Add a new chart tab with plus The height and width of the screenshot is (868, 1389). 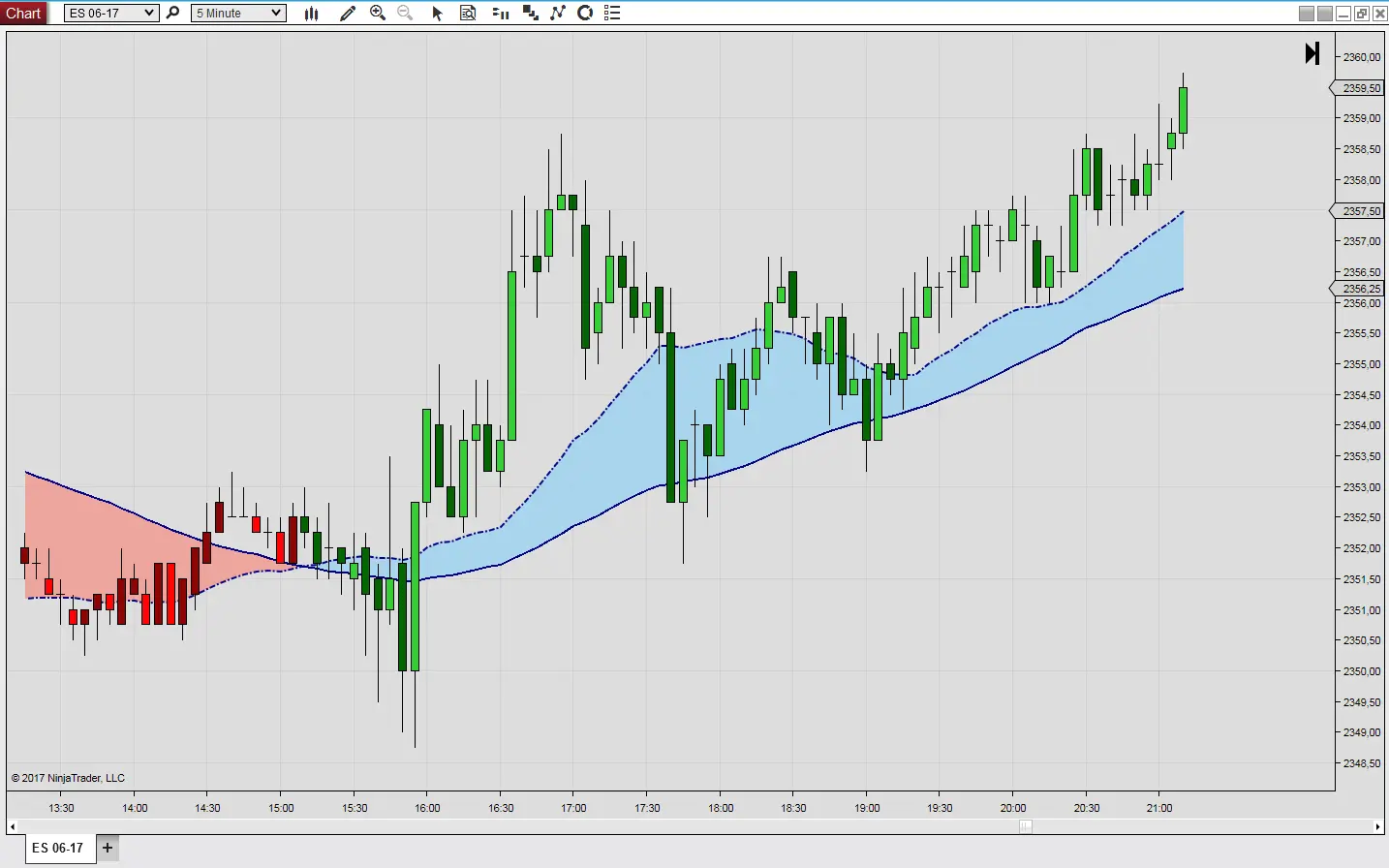click(x=108, y=848)
